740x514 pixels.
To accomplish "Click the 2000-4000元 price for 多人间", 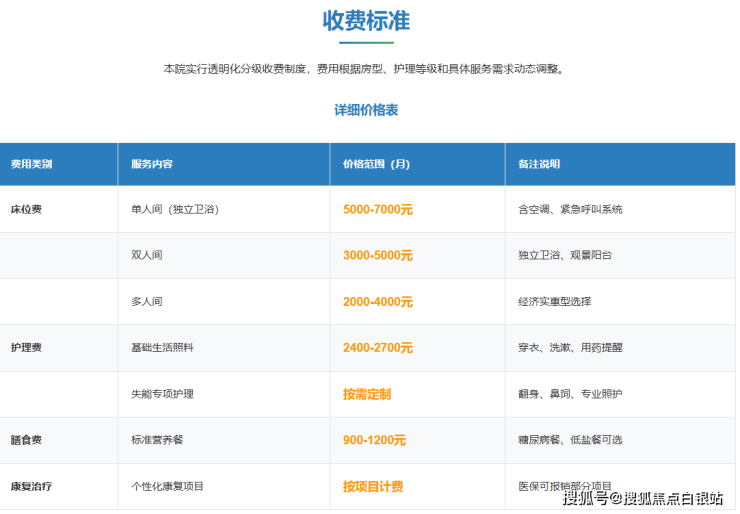I will [378, 301].
